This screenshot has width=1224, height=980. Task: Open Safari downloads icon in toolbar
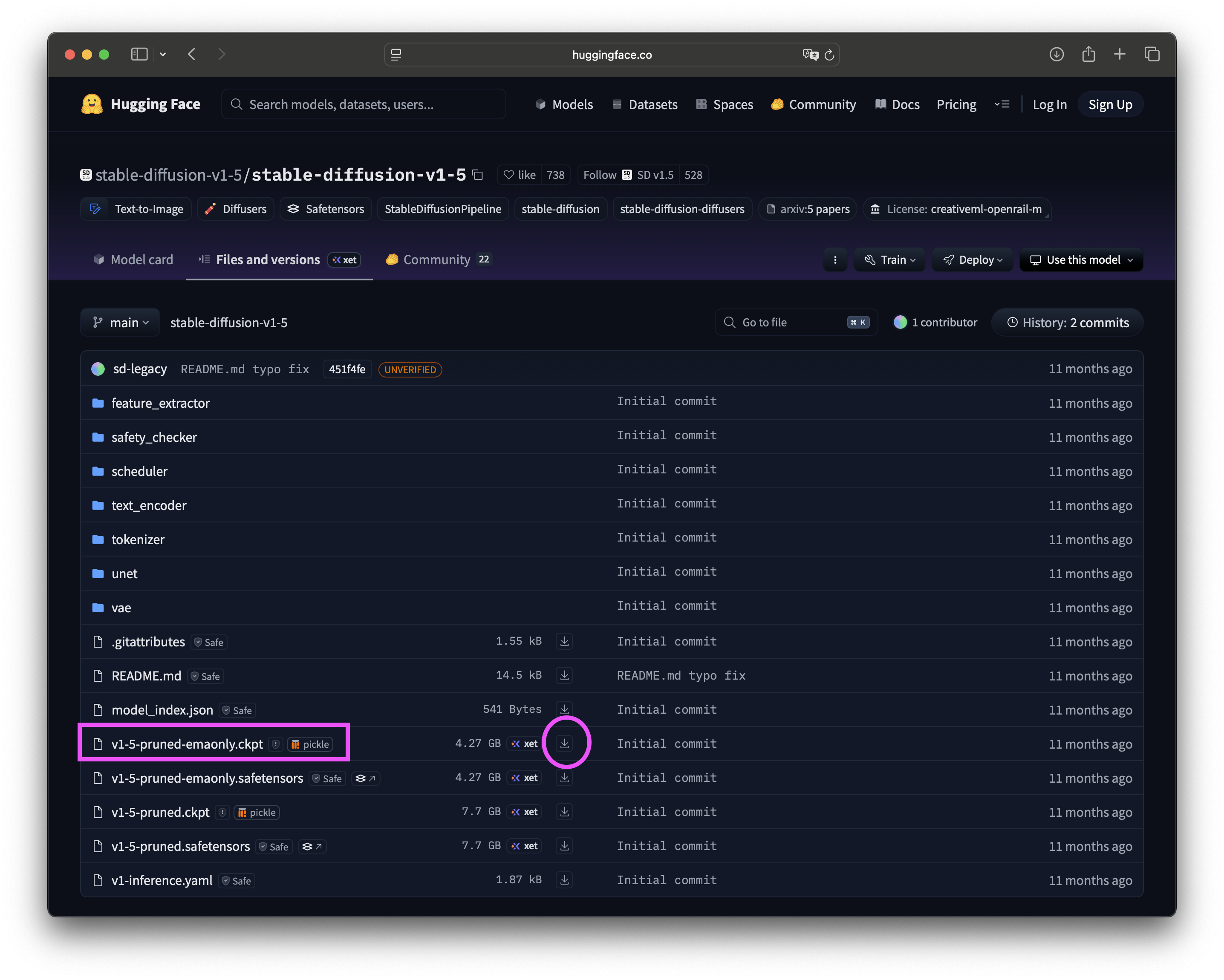1056,55
